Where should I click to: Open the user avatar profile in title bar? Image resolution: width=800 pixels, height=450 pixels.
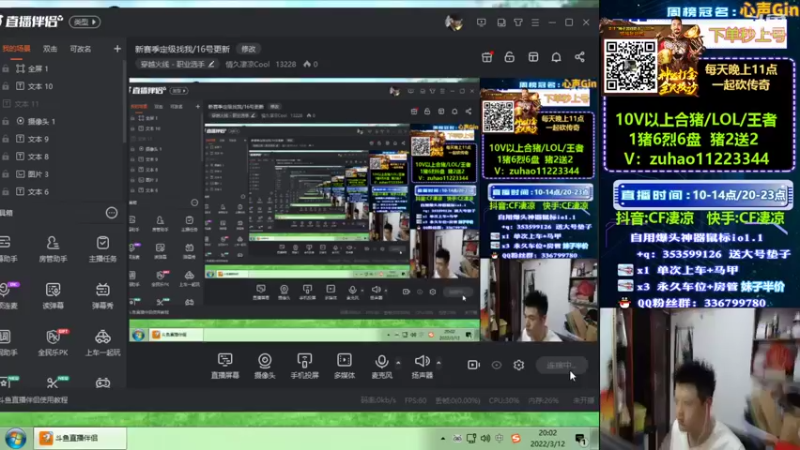click(454, 22)
